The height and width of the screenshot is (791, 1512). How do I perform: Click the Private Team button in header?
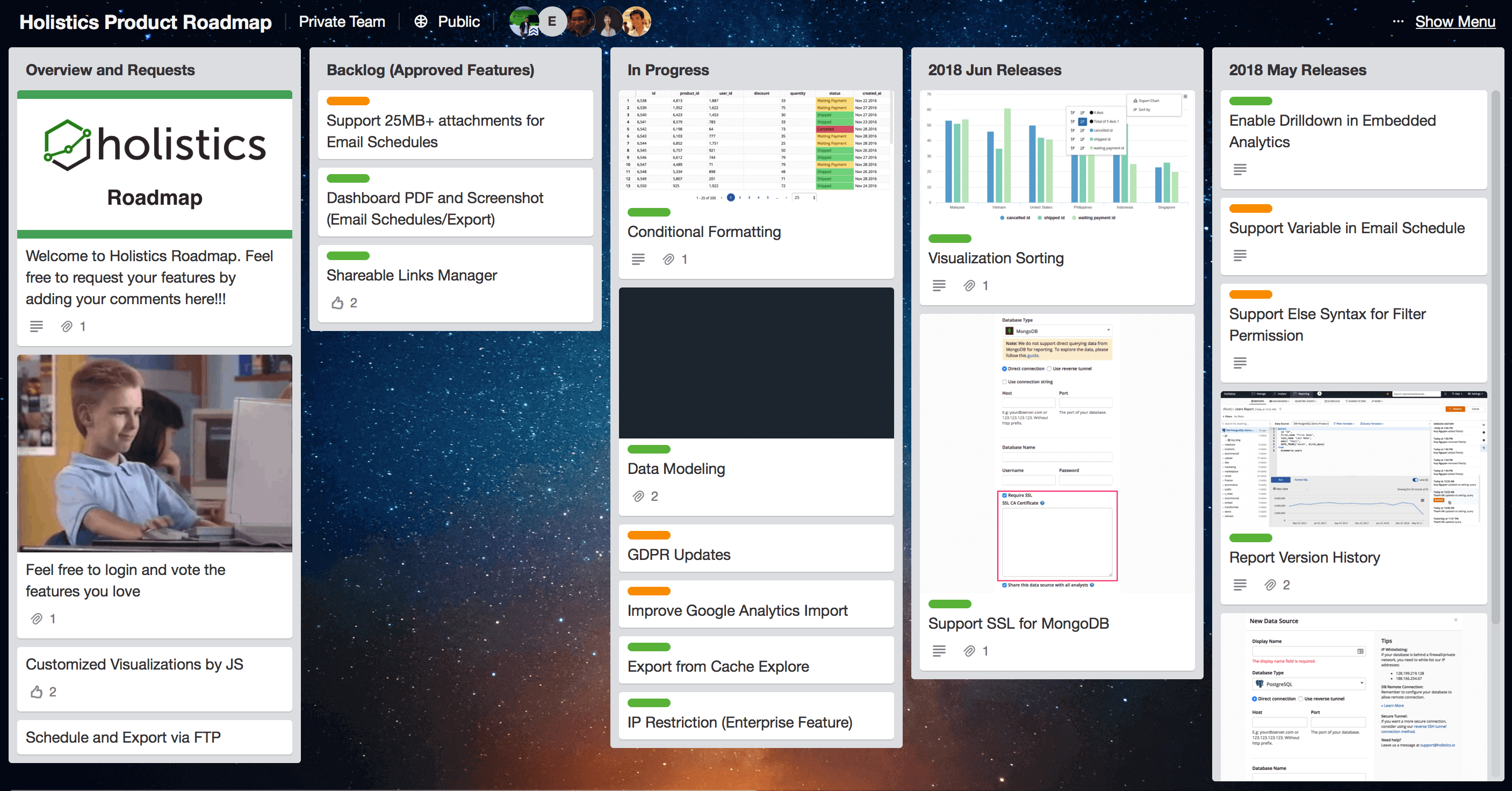pyautogui.click(x=342, y=21)
